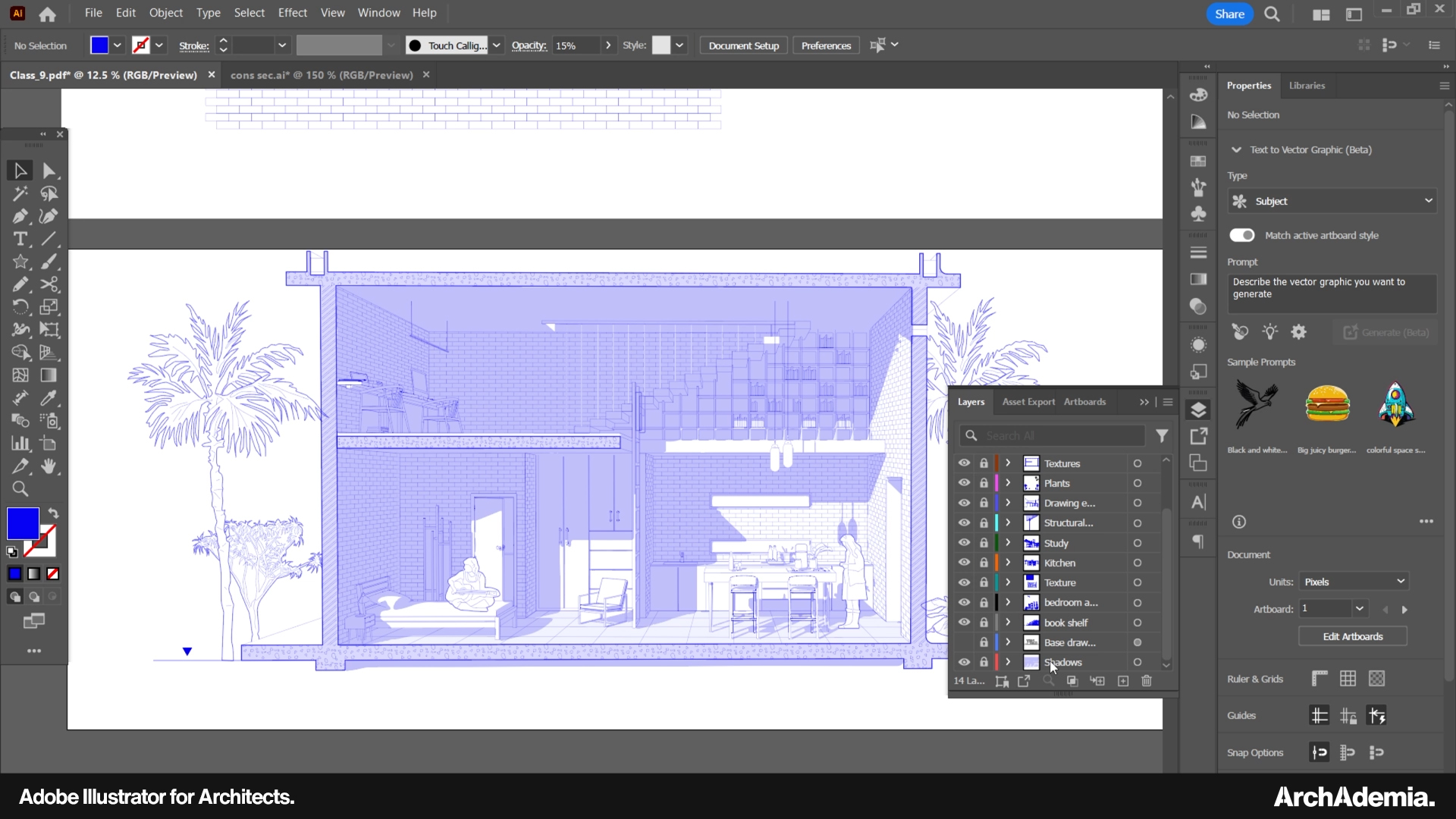1456x819 pixels.
Task: Expand the Study layer chevron
Action: coord(1008,543)
